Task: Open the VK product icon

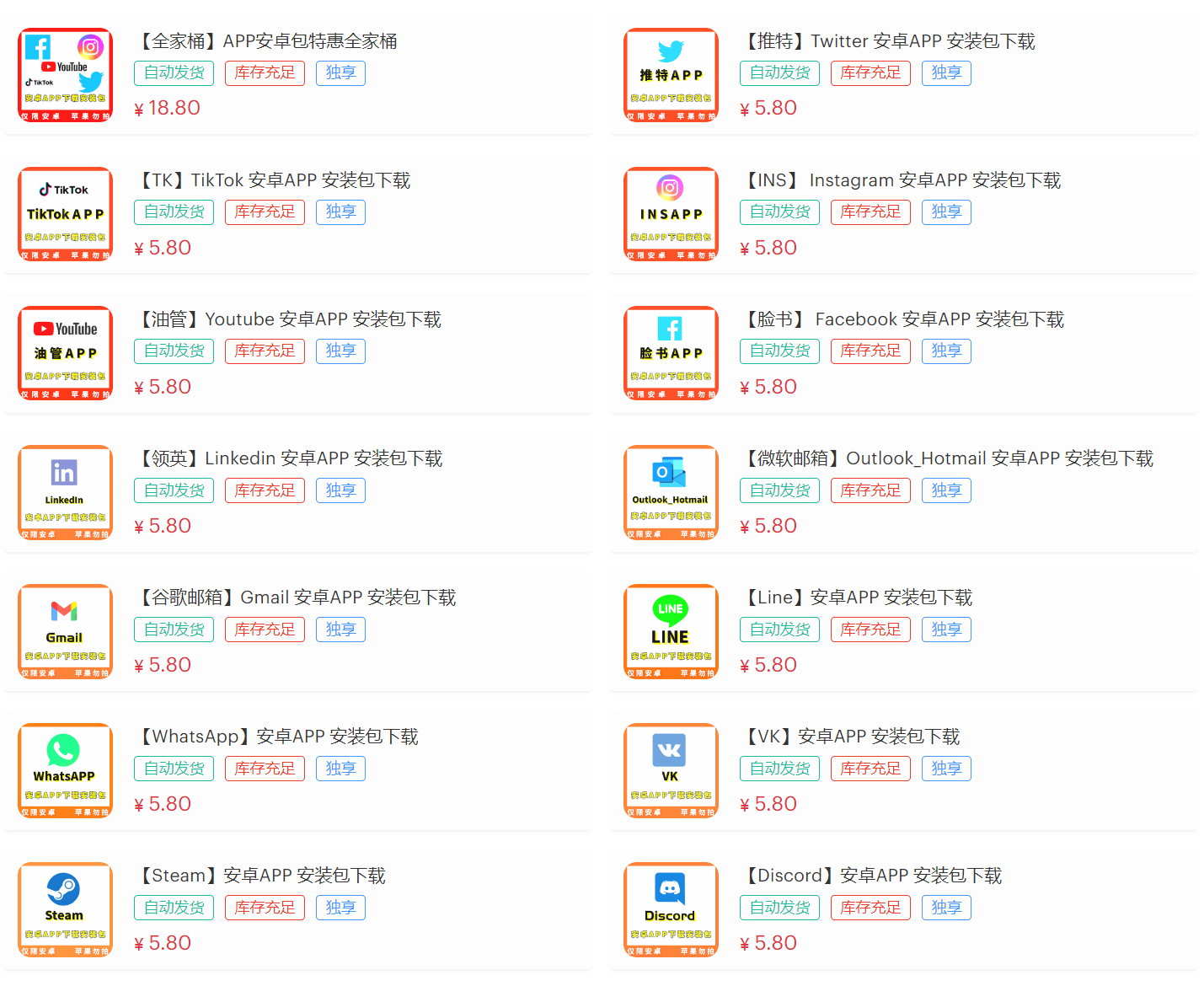Action: 671,770
